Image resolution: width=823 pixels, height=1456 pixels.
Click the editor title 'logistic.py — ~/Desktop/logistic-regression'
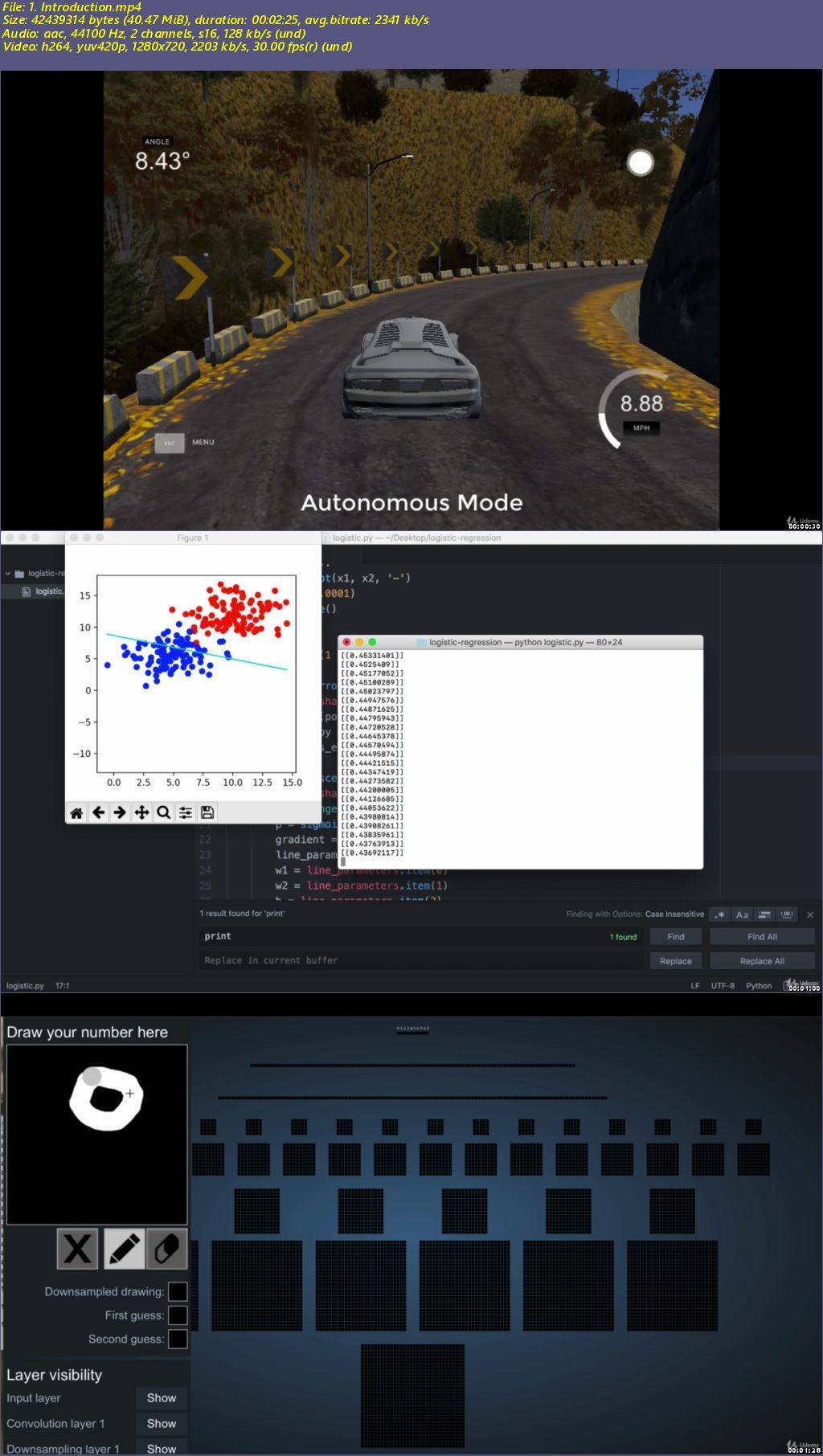pyautogui.click(x=416, y=538)
